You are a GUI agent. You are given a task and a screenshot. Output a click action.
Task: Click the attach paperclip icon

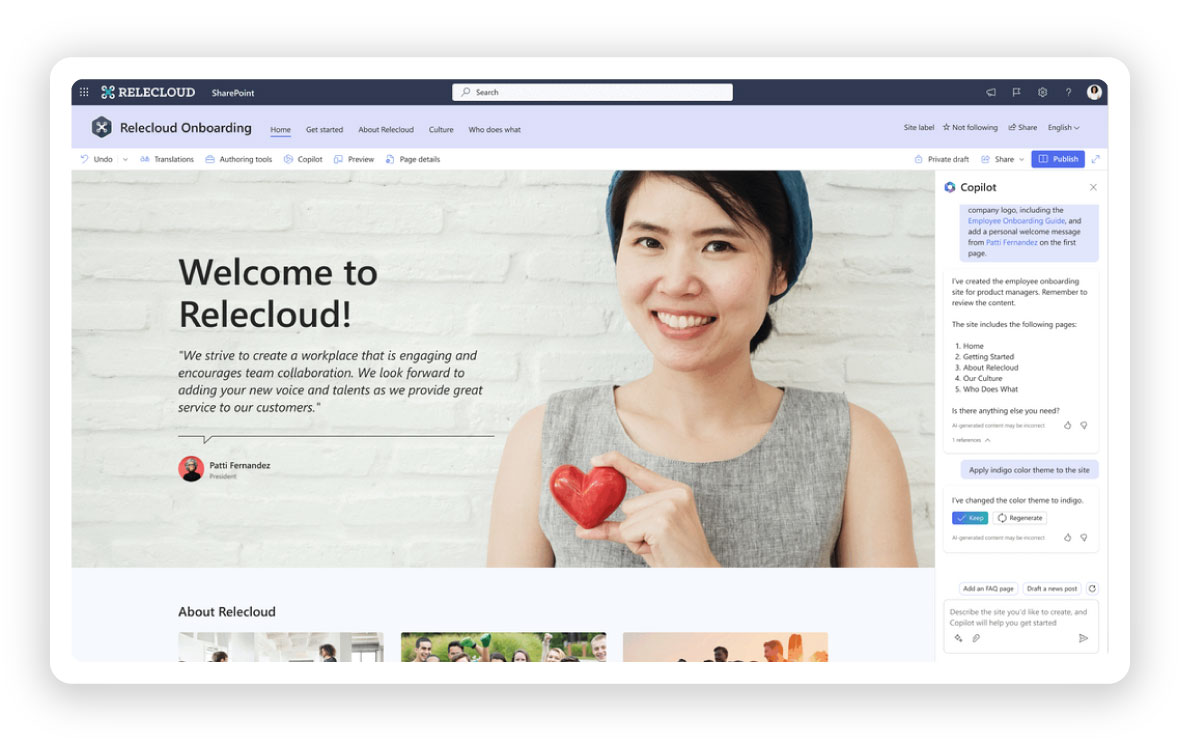click(x=976, y=638)
